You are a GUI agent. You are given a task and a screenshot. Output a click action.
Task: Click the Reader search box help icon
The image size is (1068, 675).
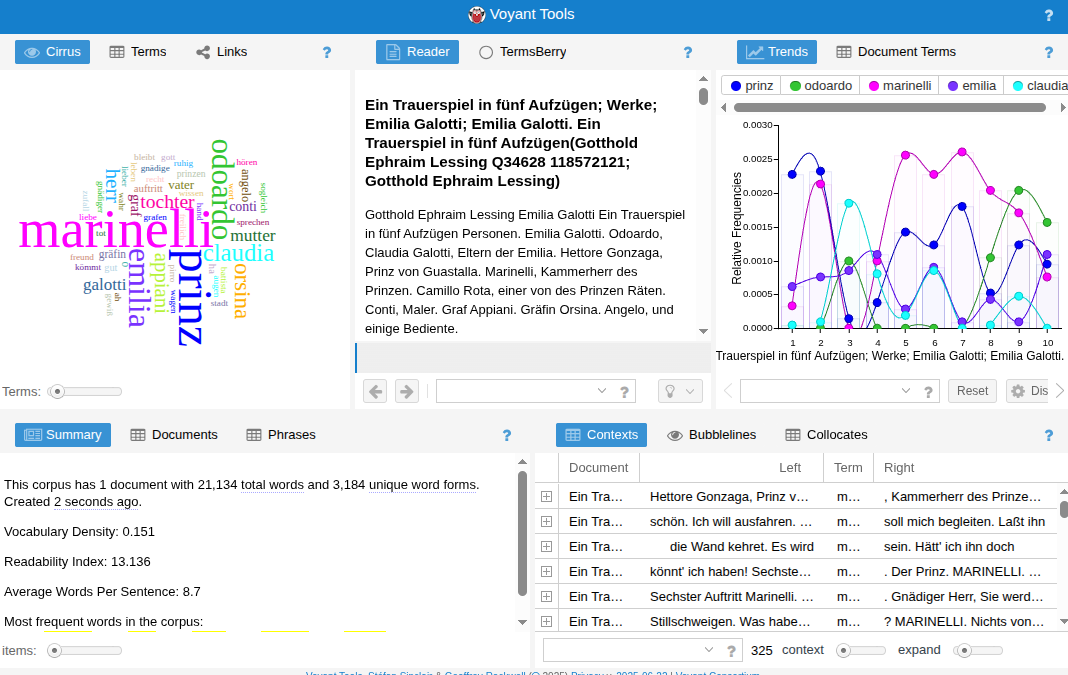tap(624, 392)
